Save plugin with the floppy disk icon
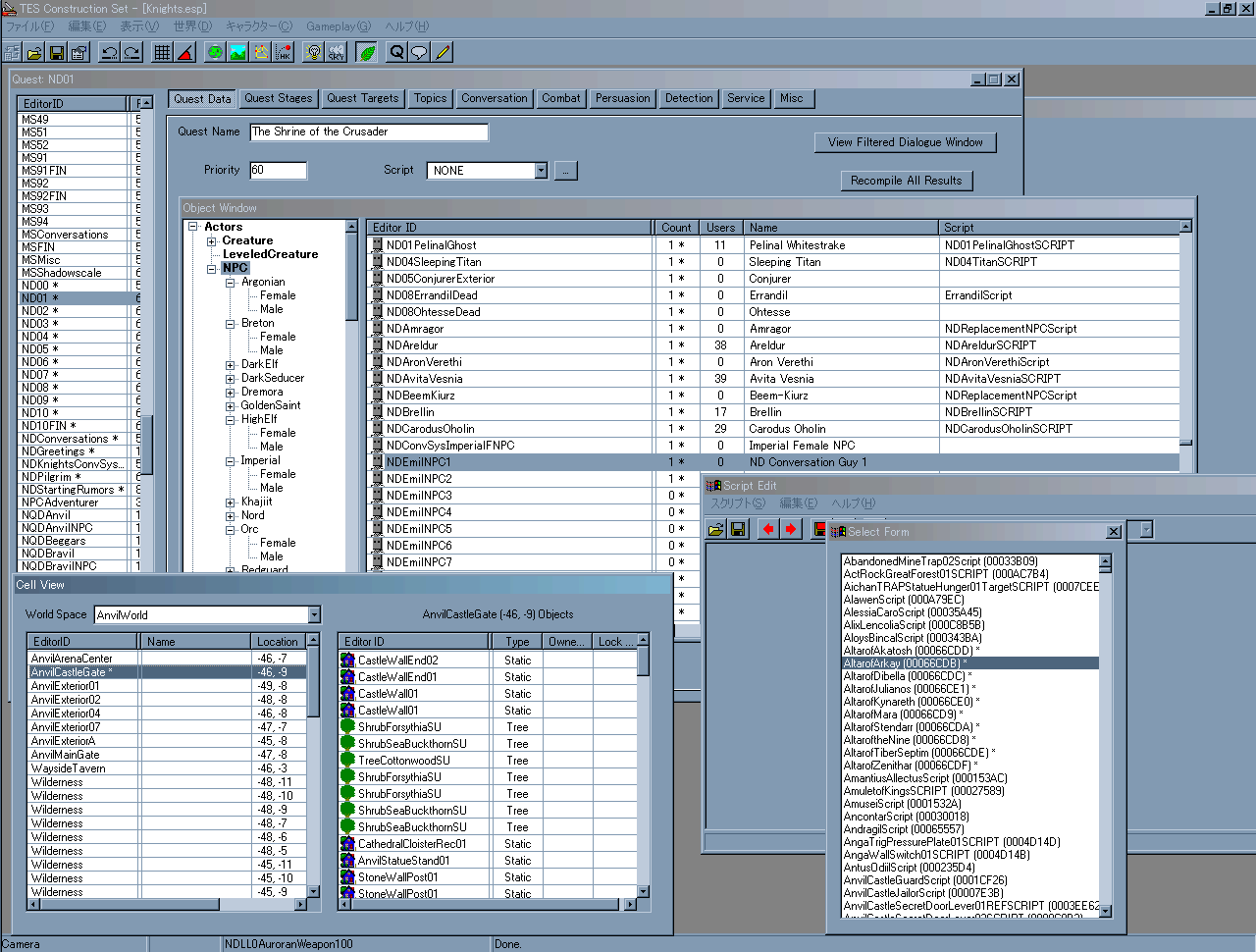Screen dimensions: 1256x952 (57, 52)
